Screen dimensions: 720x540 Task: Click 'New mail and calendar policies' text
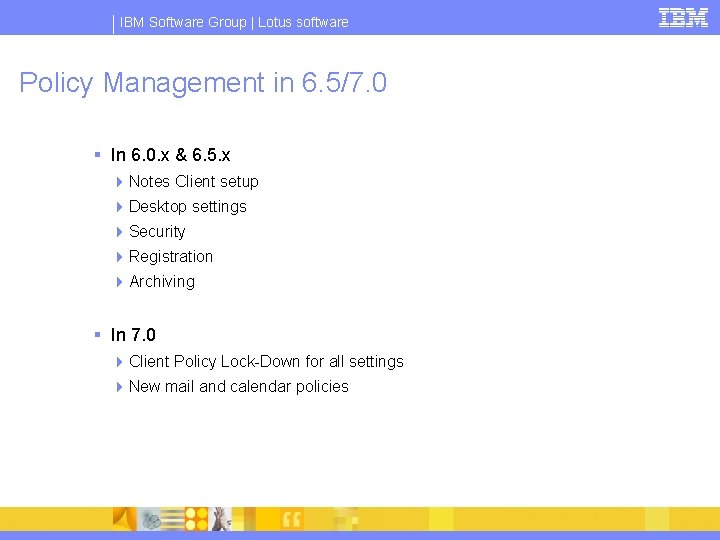point(238,387)
